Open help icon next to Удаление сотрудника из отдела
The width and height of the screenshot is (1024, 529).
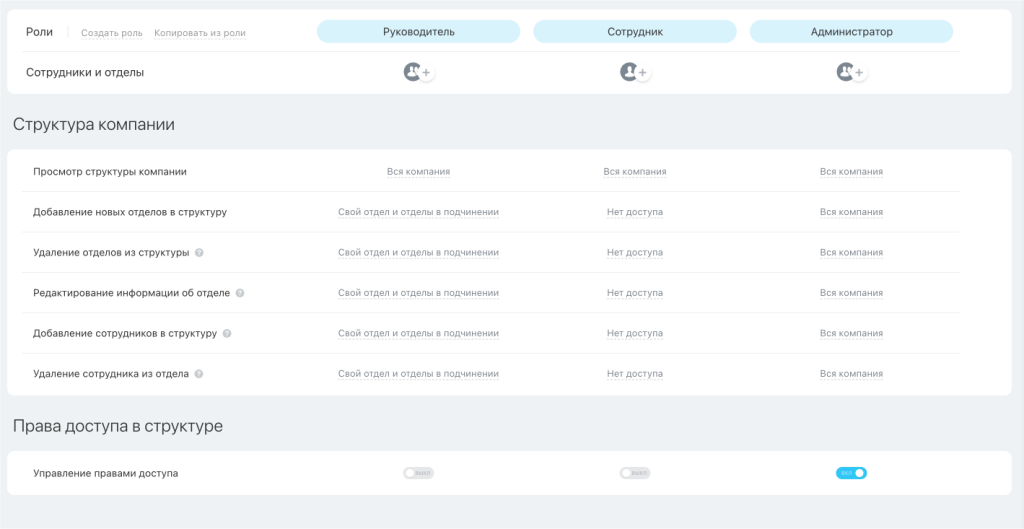pos(199,374)
